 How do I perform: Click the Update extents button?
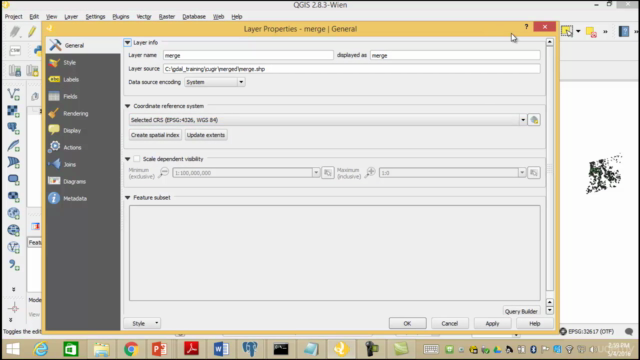coord(206,135)
